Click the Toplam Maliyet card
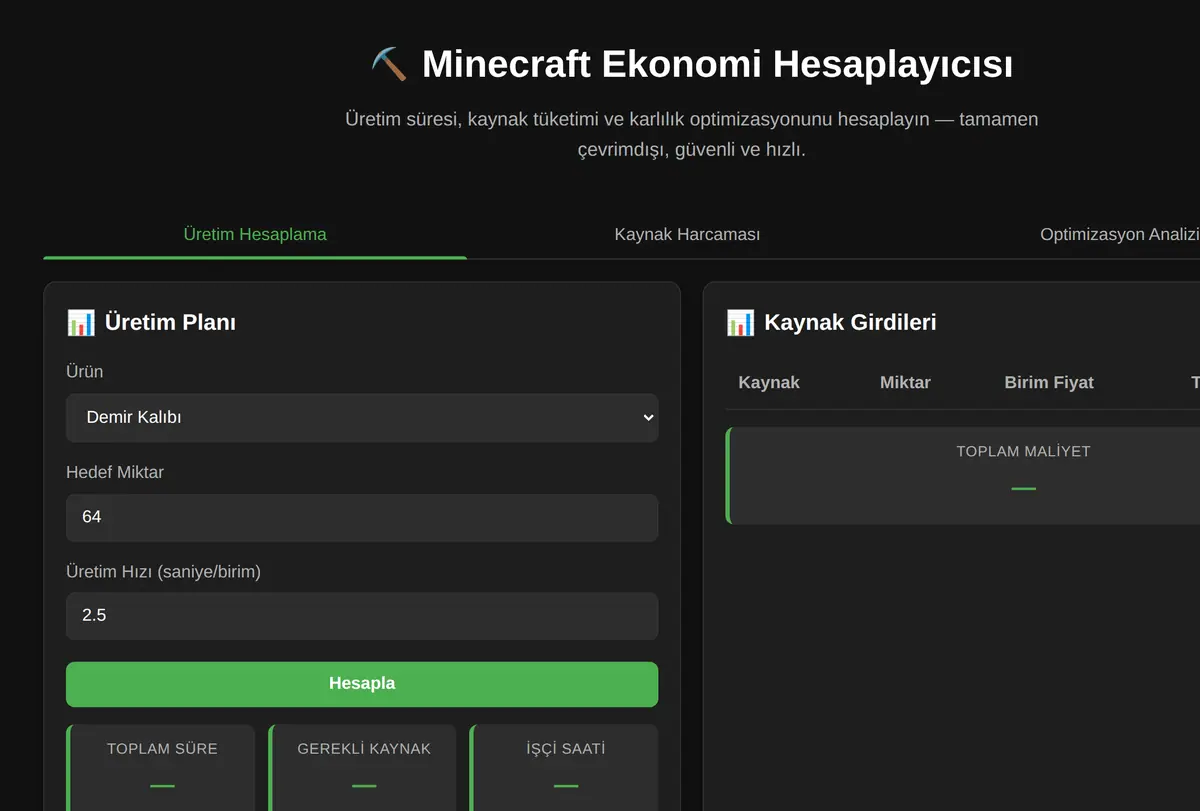The width and height of the screenshot is (1200, 811). 963,475
